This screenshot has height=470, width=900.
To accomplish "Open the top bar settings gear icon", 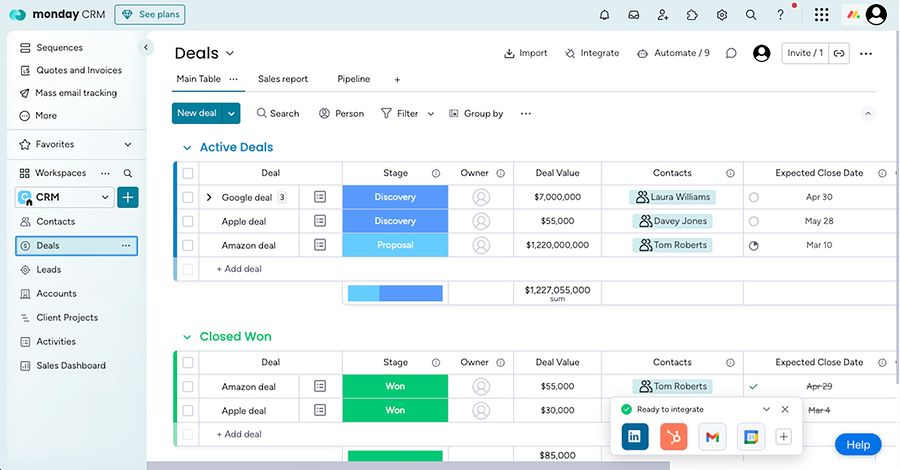I will pos(721,15).
